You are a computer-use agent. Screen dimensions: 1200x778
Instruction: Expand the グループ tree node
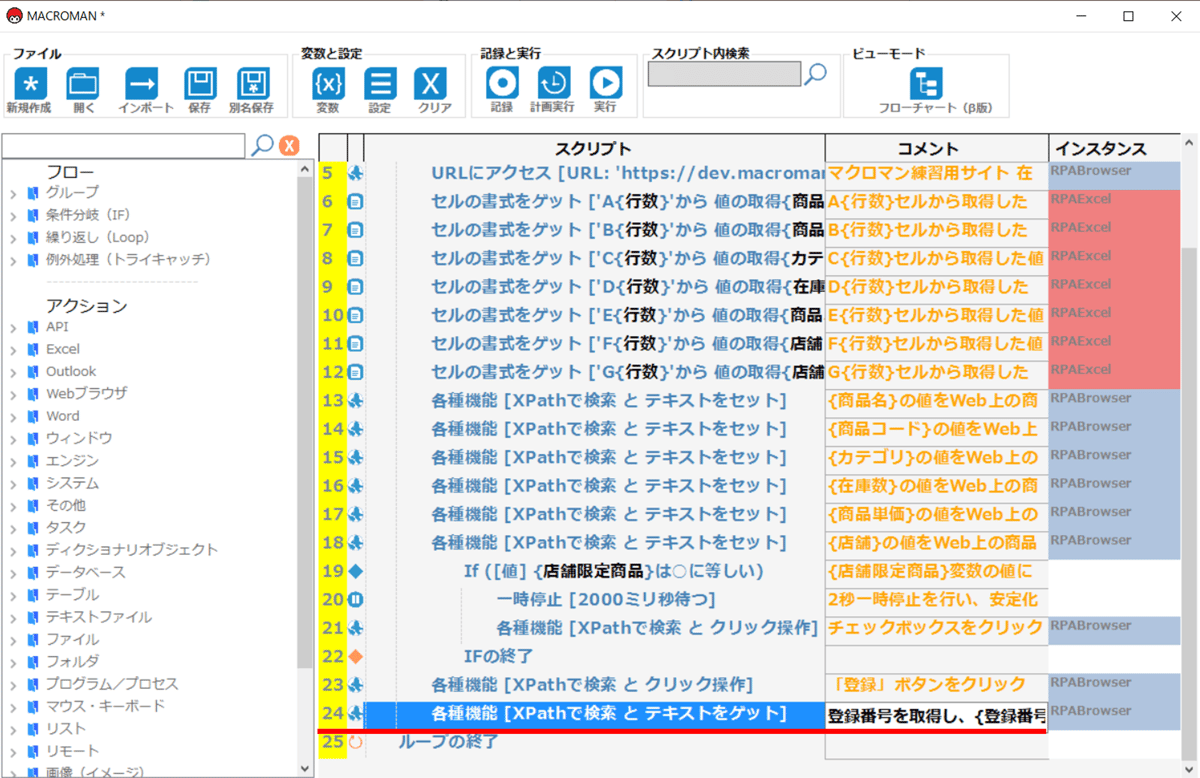click(x=13, y=192)
